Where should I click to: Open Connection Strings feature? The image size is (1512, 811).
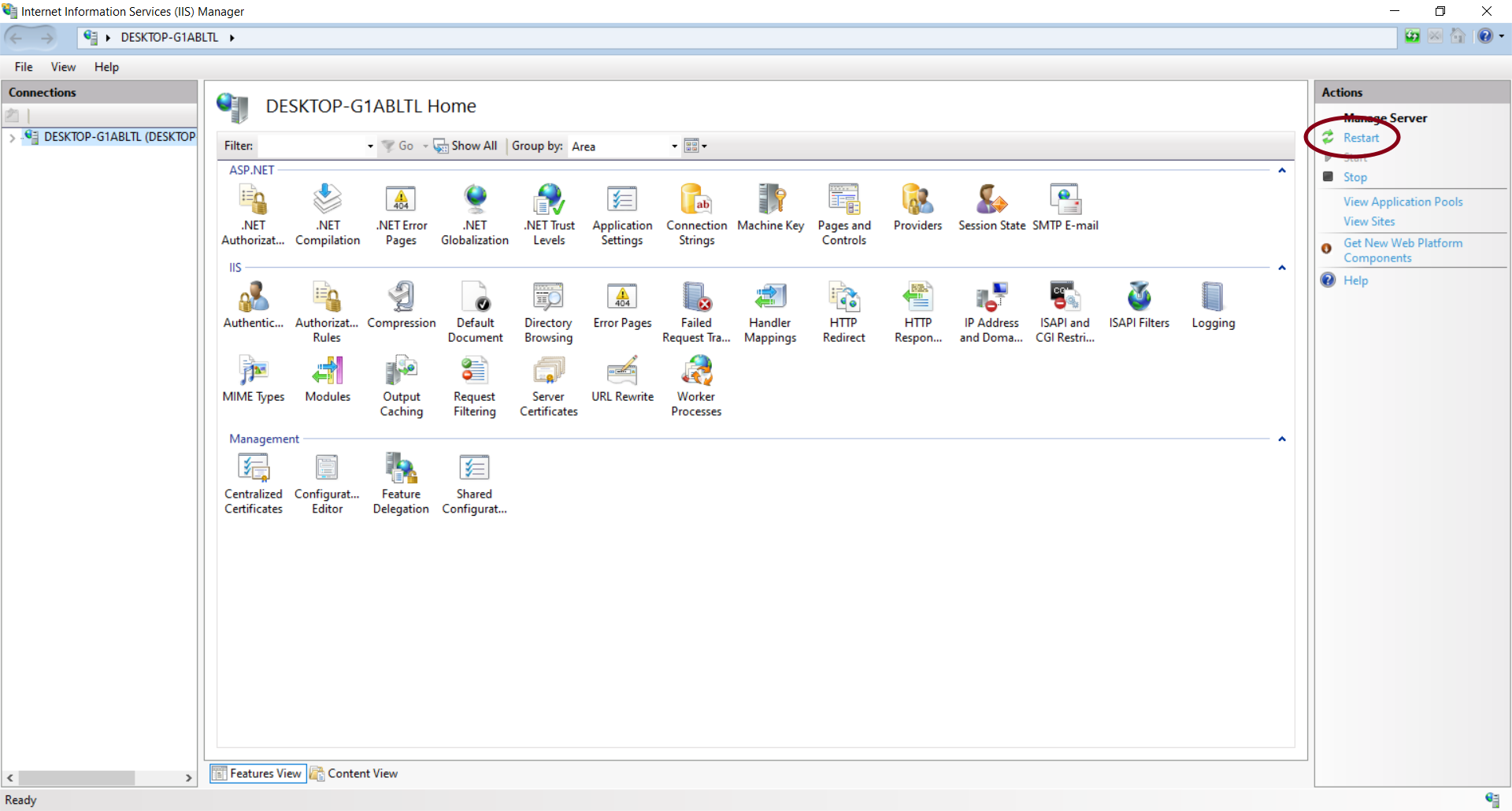click(x=697, y=215)
